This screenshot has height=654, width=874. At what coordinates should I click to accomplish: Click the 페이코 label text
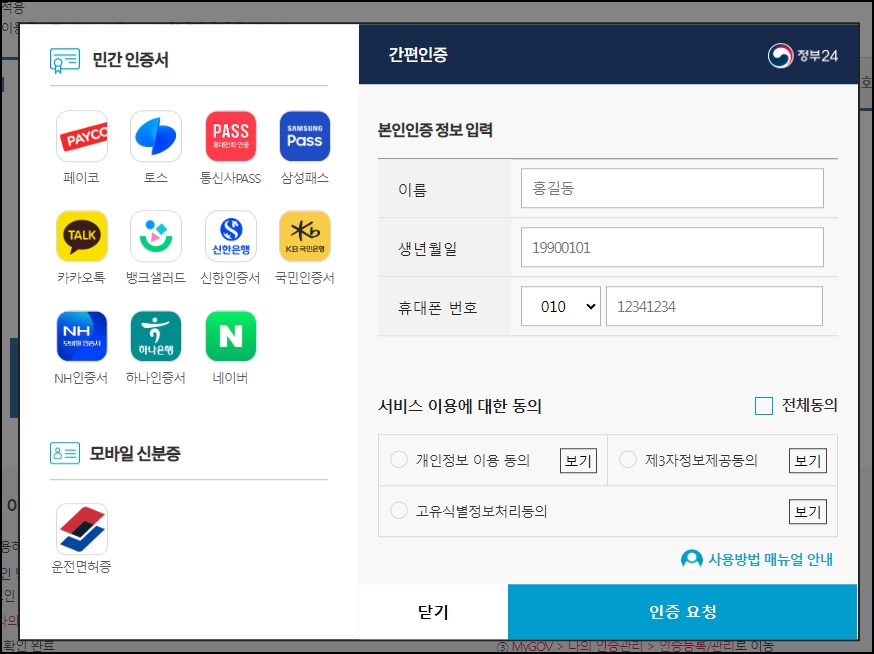pos(81,178)
